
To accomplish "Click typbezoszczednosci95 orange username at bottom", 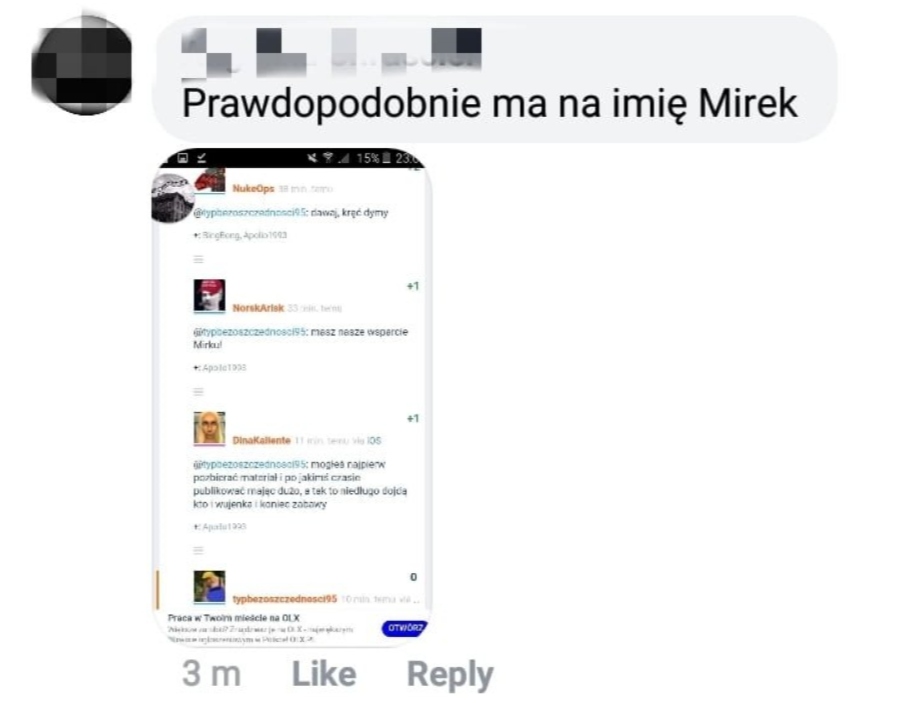I will (285, 599).
